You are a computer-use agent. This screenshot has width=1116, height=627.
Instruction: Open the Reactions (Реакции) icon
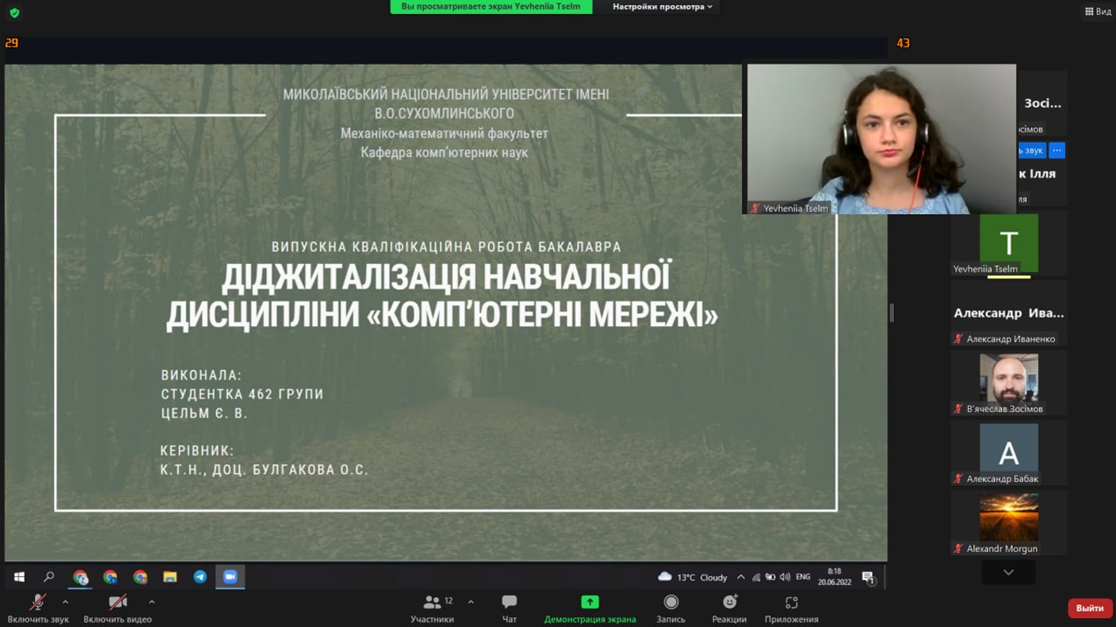pos(729,602)
